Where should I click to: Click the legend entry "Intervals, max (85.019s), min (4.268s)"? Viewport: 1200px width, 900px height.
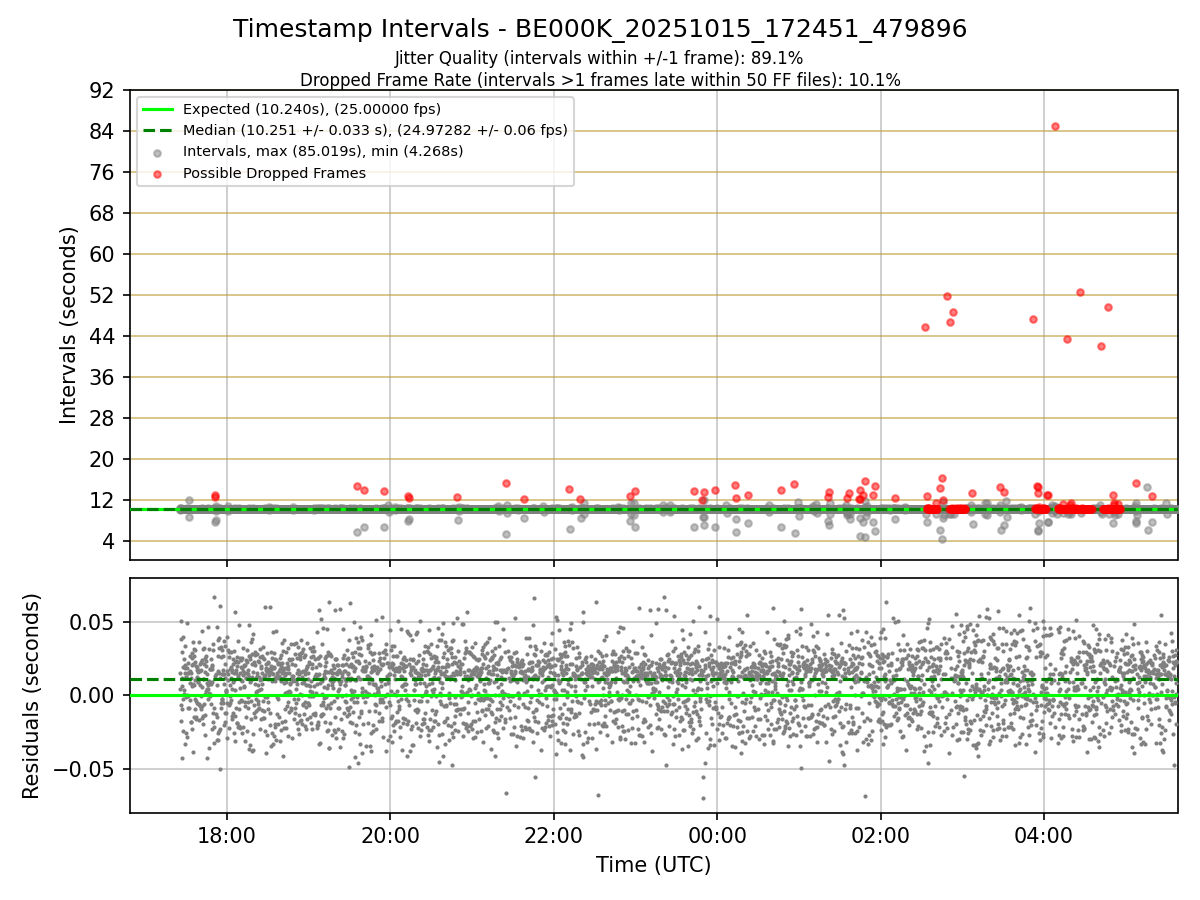click(x=323, y=152)
